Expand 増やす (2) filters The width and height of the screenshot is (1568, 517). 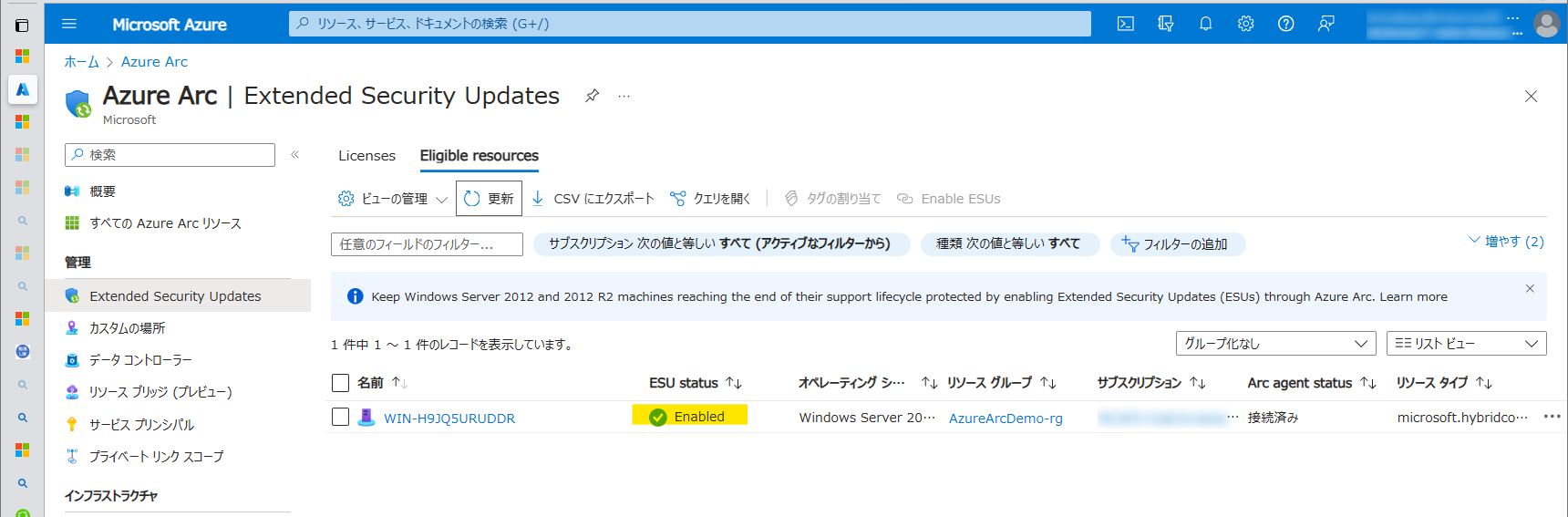coord(1506,242)
